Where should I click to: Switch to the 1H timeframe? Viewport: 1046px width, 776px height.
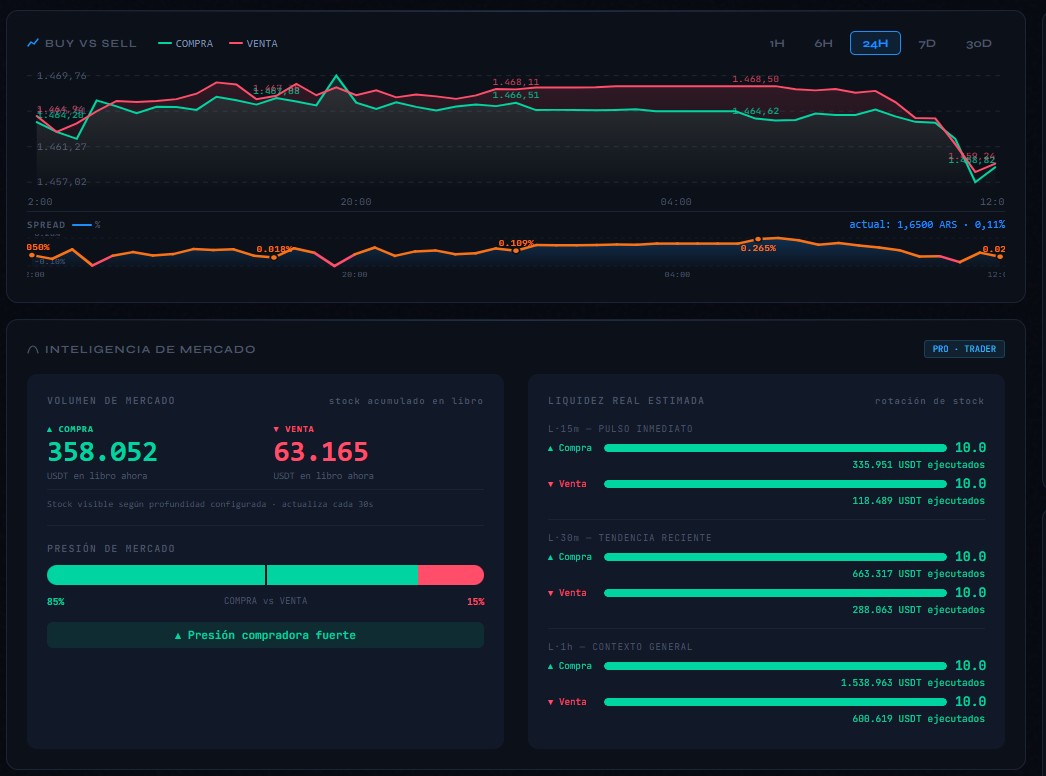778,42
